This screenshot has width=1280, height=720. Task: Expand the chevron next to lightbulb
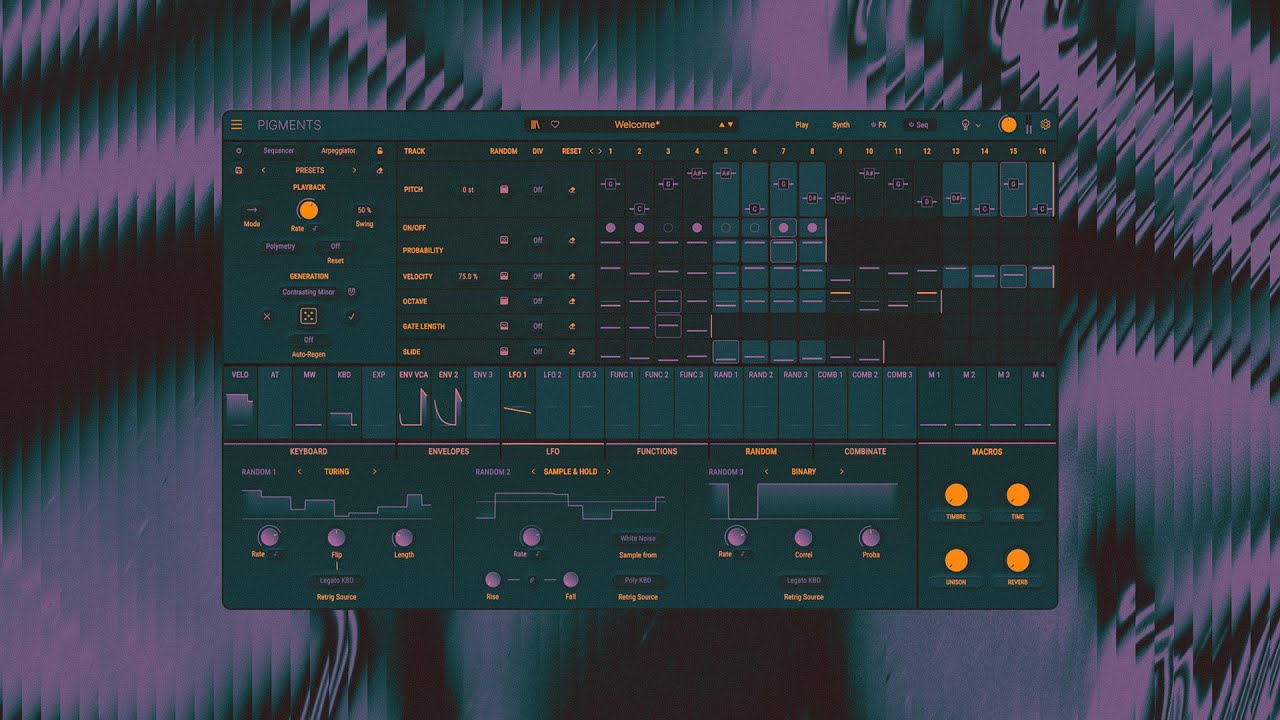tap(979, 125)
